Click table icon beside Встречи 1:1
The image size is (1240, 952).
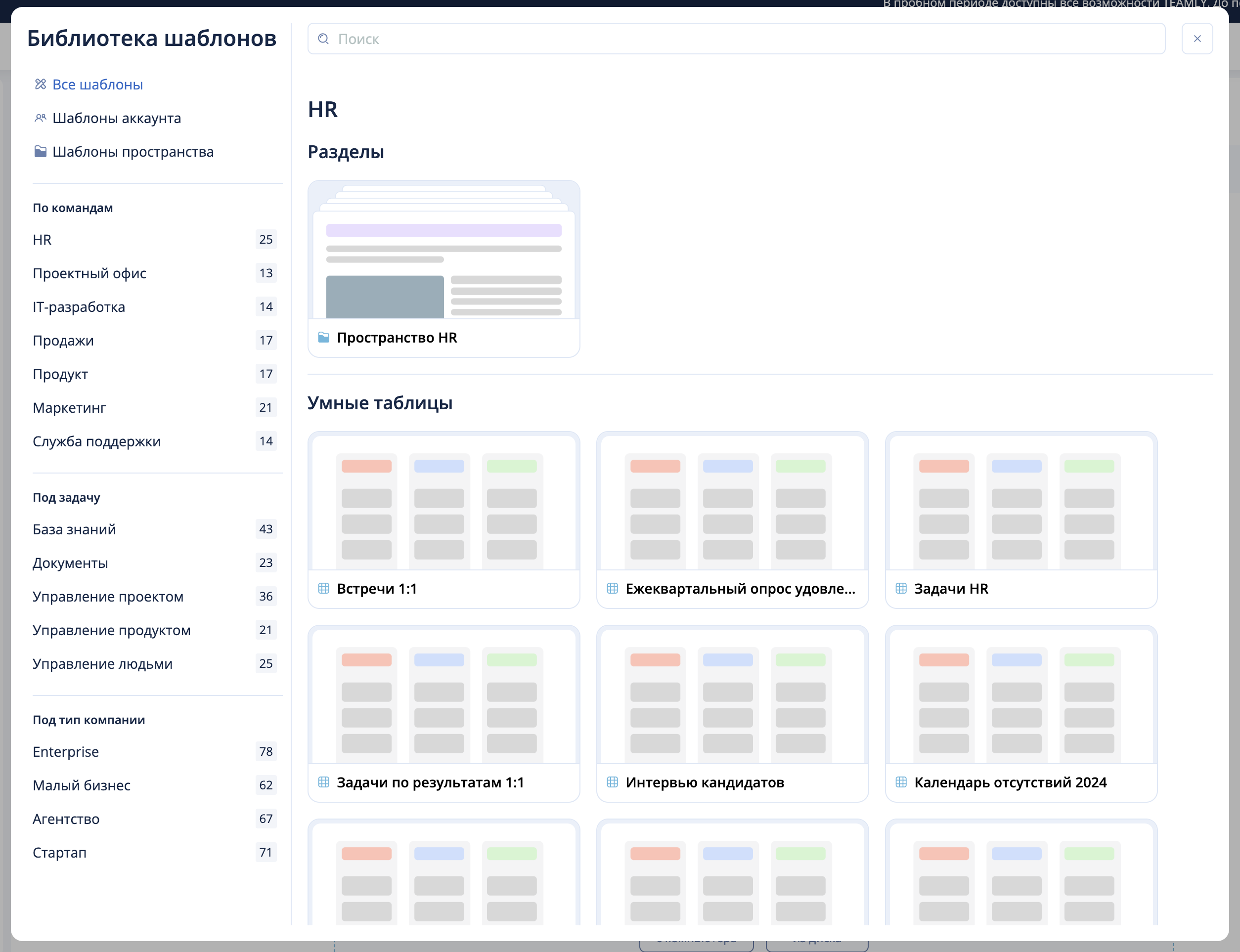[324, 588]
